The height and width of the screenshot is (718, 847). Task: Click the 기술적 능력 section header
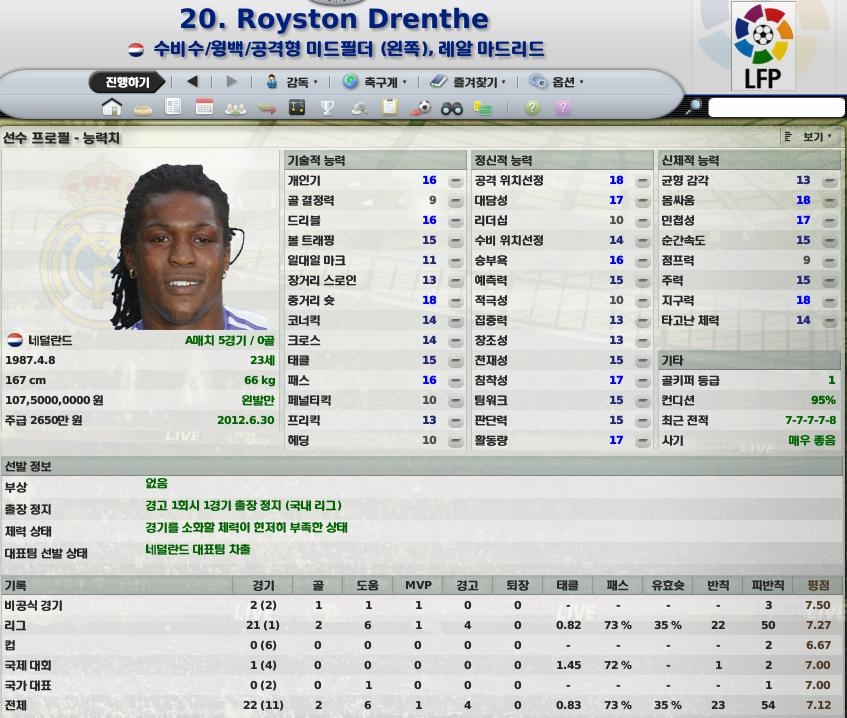(374, 160)
